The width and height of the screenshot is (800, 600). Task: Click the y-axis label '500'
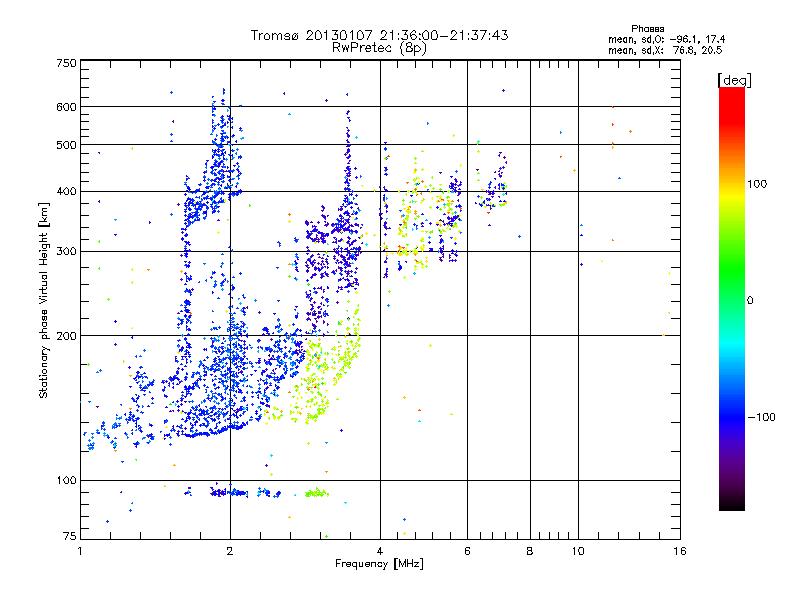[66, 145]
